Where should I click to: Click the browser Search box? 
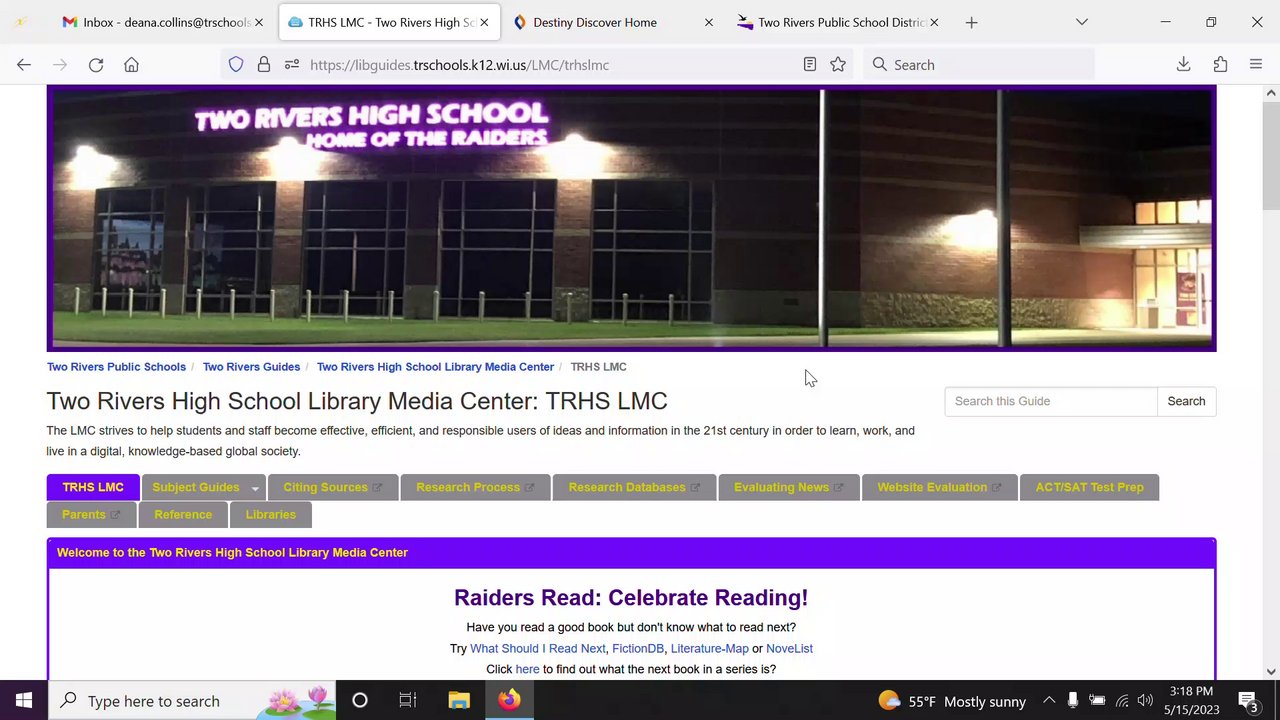[978, 65]
